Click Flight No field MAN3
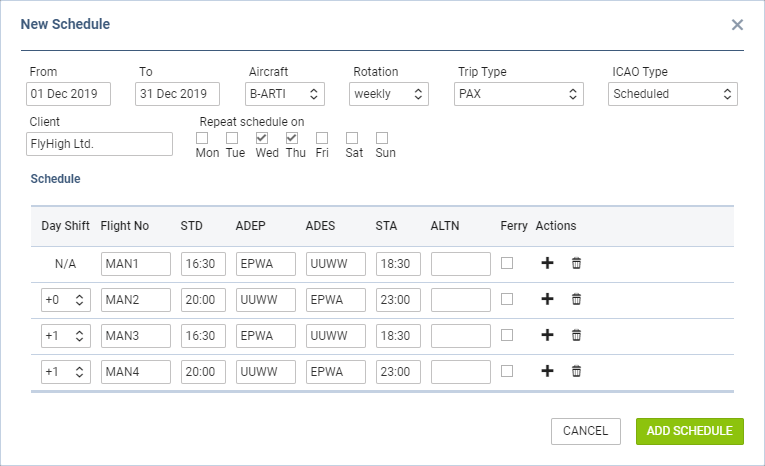 coord(136,336)
